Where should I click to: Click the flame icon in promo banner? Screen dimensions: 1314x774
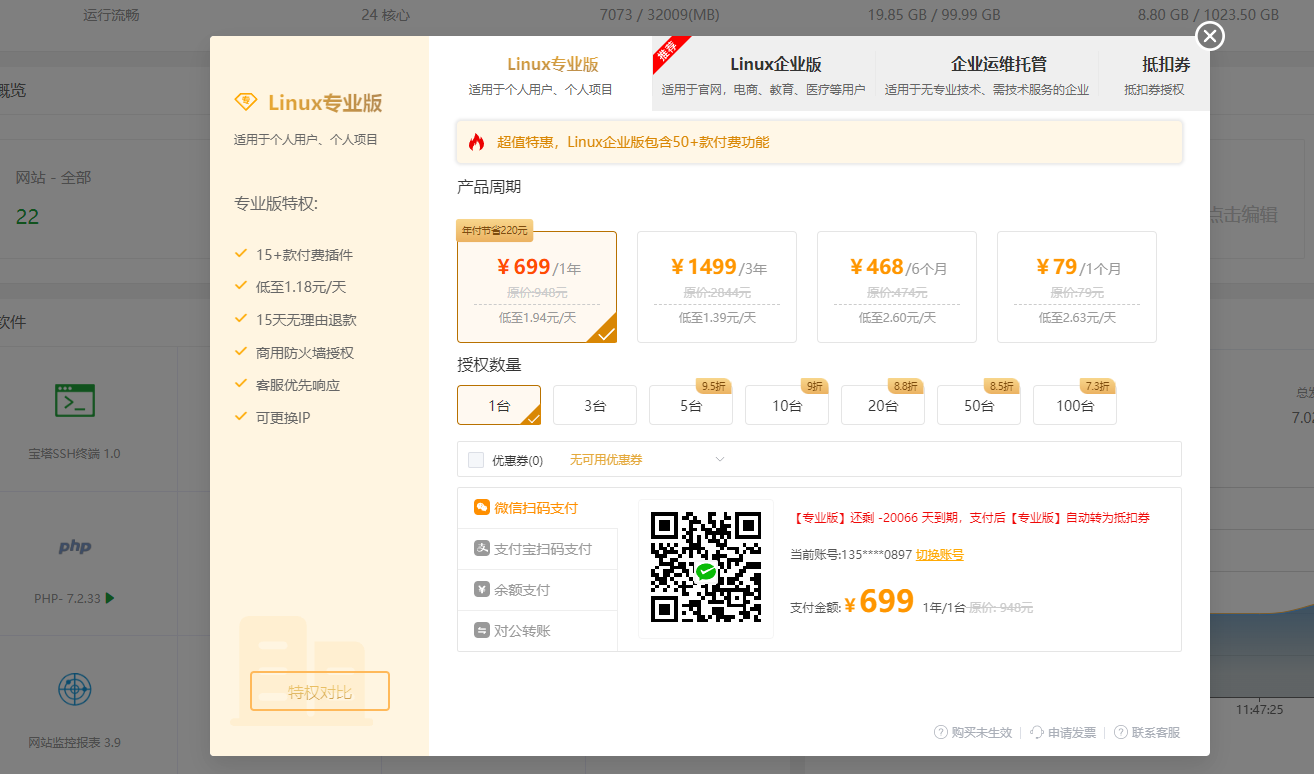pos(476,142)
